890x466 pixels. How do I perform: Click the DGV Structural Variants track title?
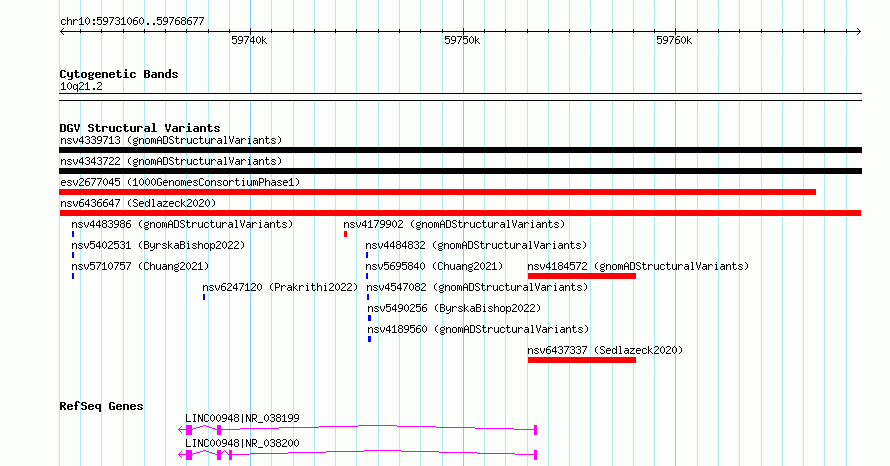(140, 128)
